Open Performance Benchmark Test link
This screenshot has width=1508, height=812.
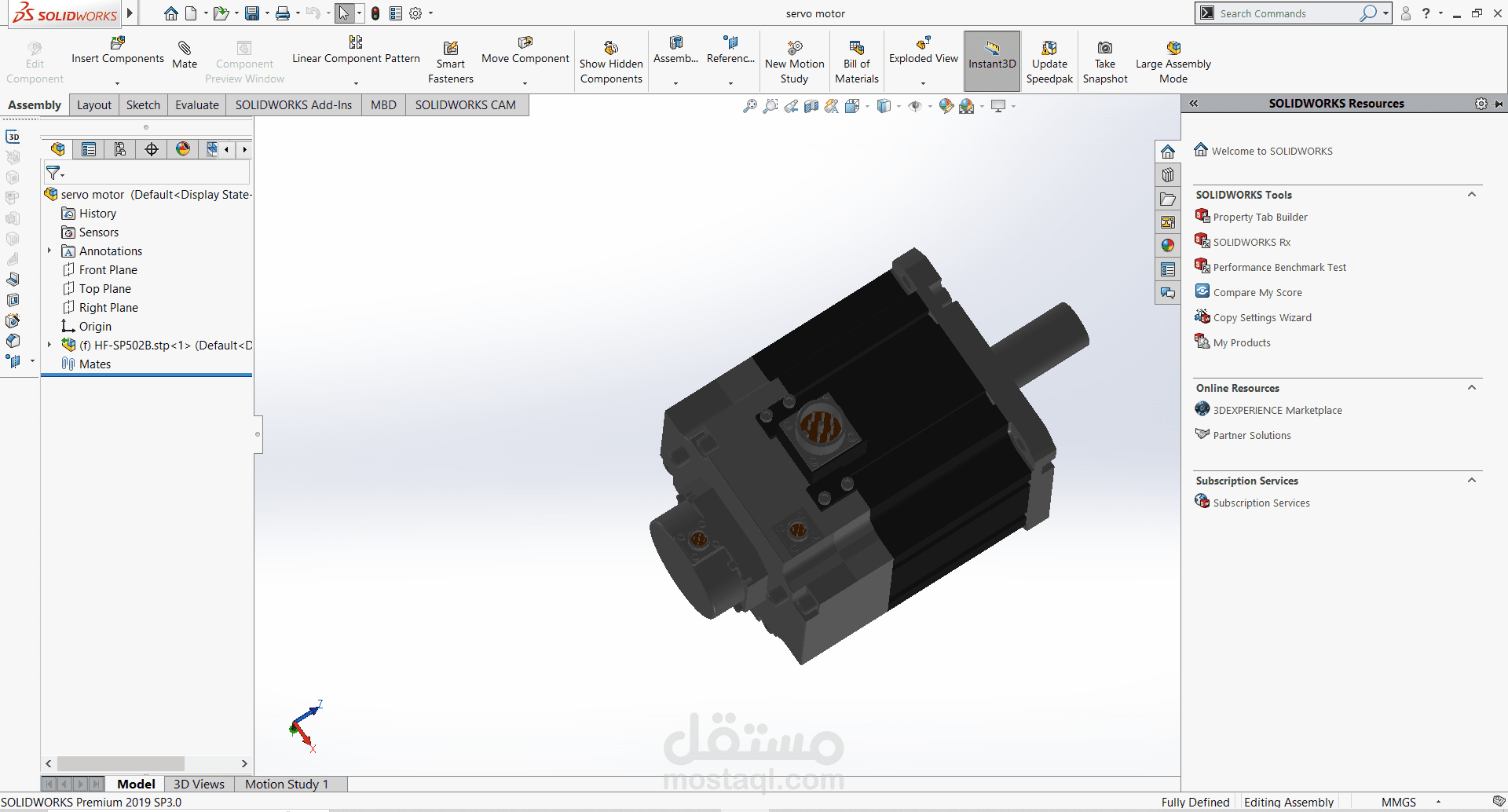click(x=1279, y=268)
